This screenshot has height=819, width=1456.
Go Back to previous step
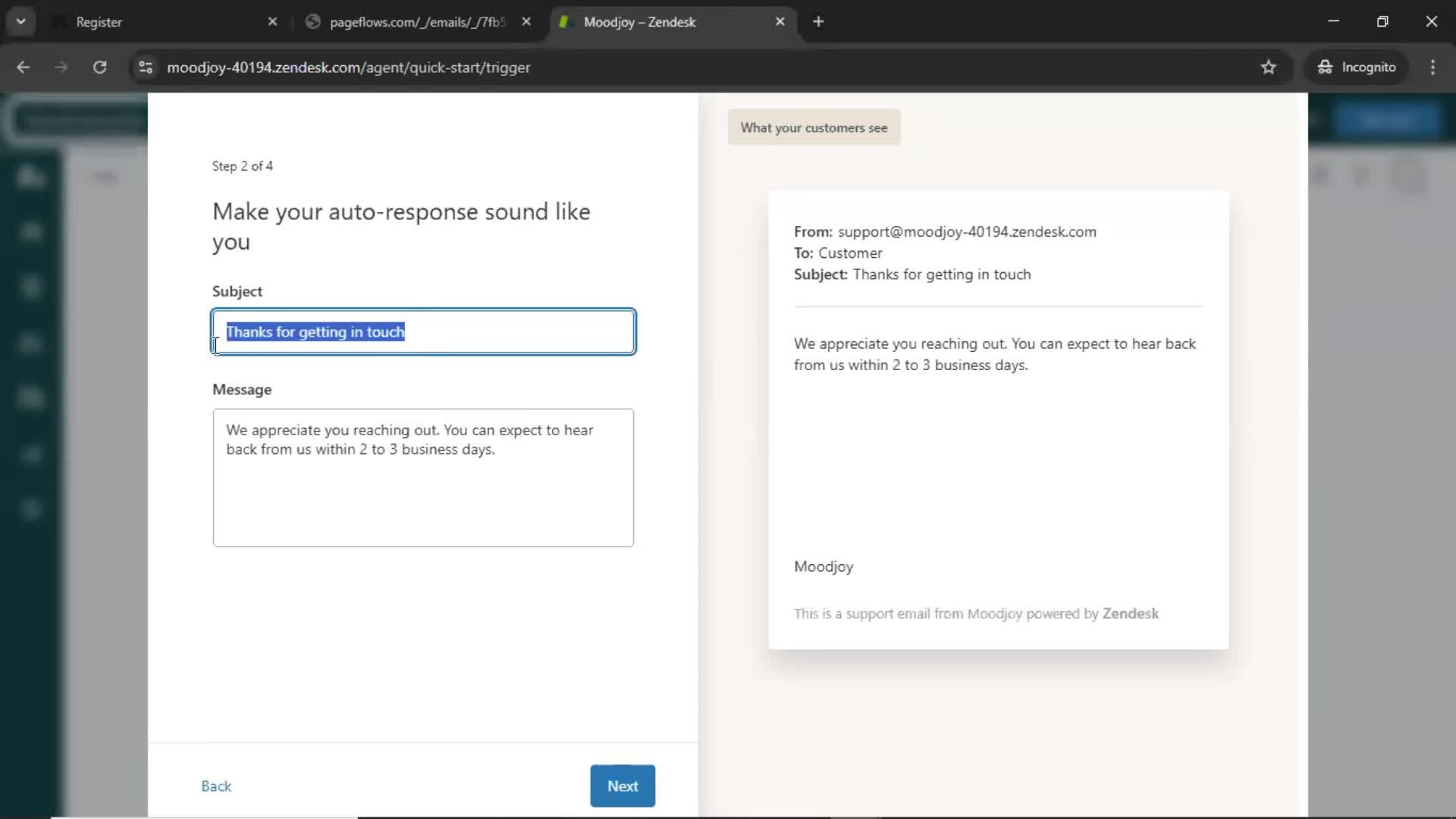click(216, 786)
